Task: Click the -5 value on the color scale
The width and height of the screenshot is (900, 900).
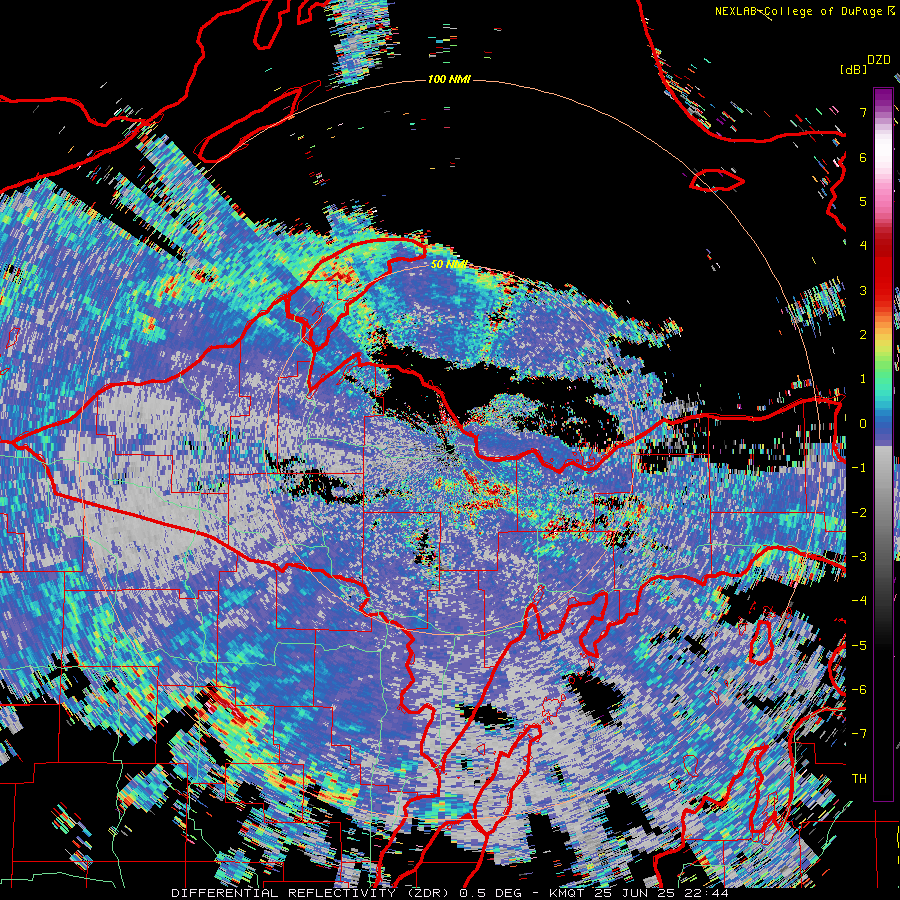Action: tap(859, 646)
